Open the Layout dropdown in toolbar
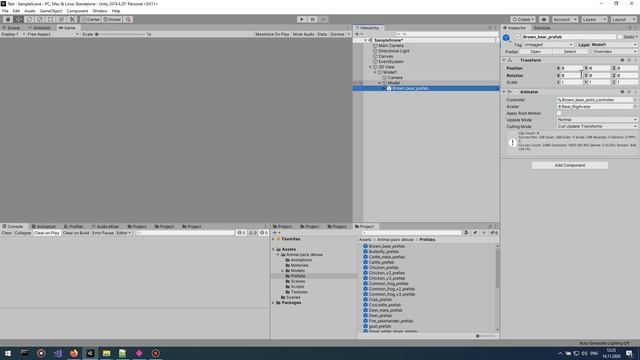 [x=623, y=19]
